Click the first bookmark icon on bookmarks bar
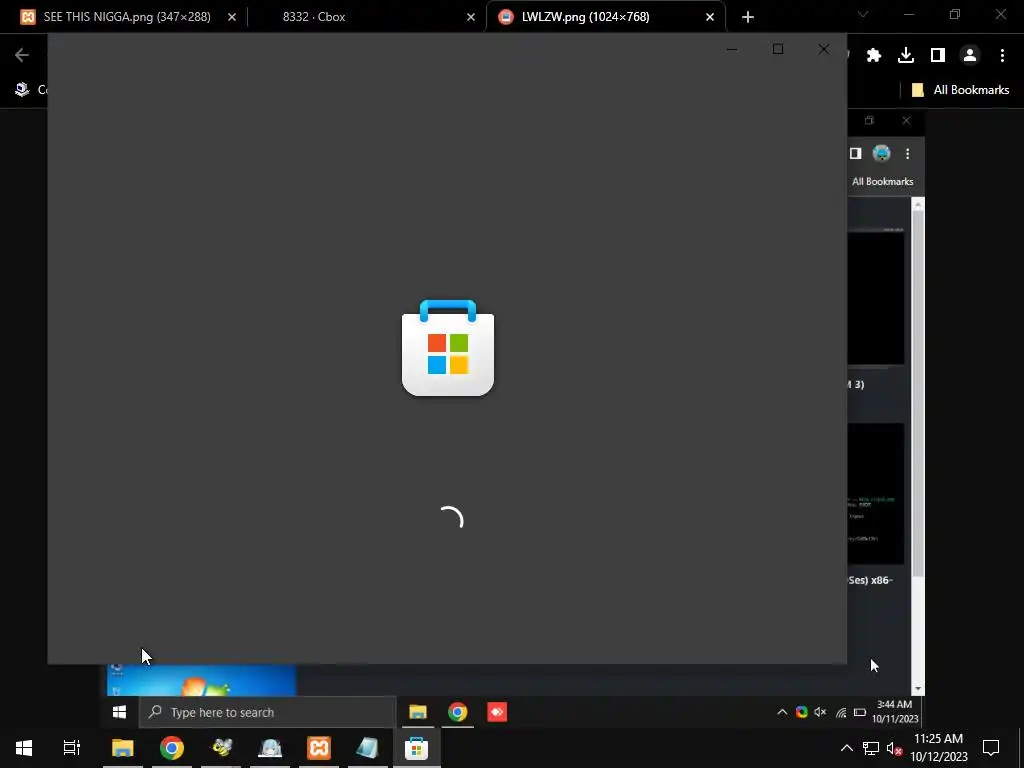The width and height of the screenshot is (1024, 768). (22, 89)
